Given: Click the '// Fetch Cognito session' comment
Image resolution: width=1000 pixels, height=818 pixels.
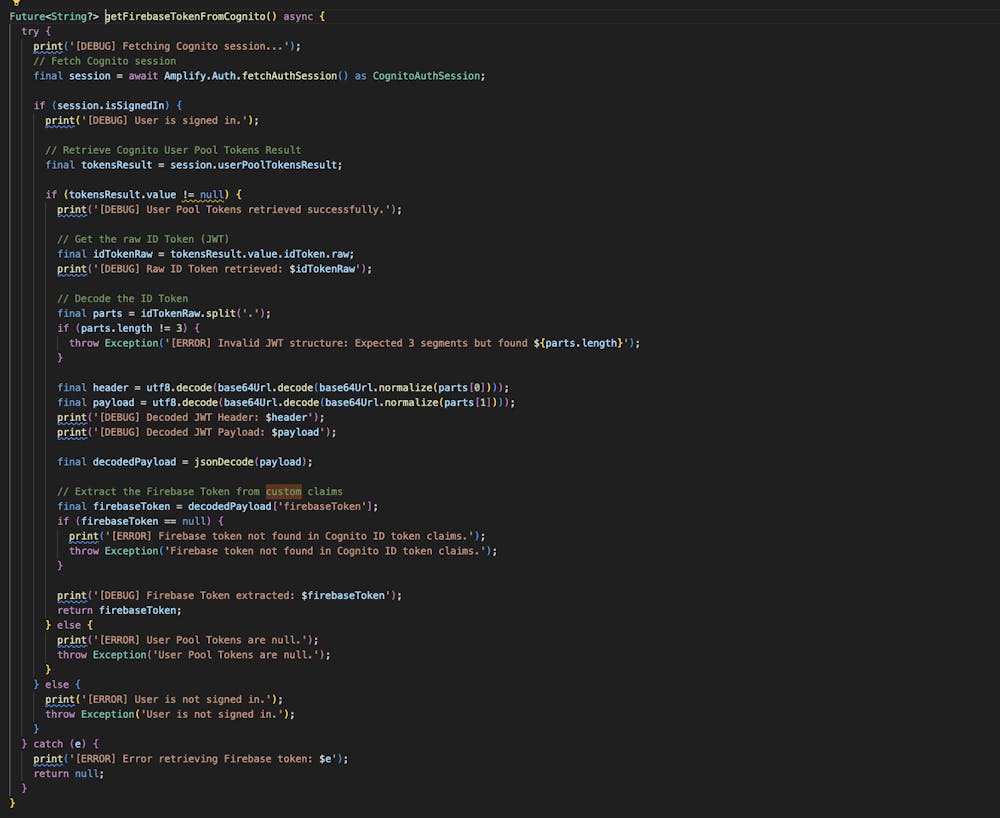Looking at the screenshot, I should pyautogui.click(x=105, y=61).
